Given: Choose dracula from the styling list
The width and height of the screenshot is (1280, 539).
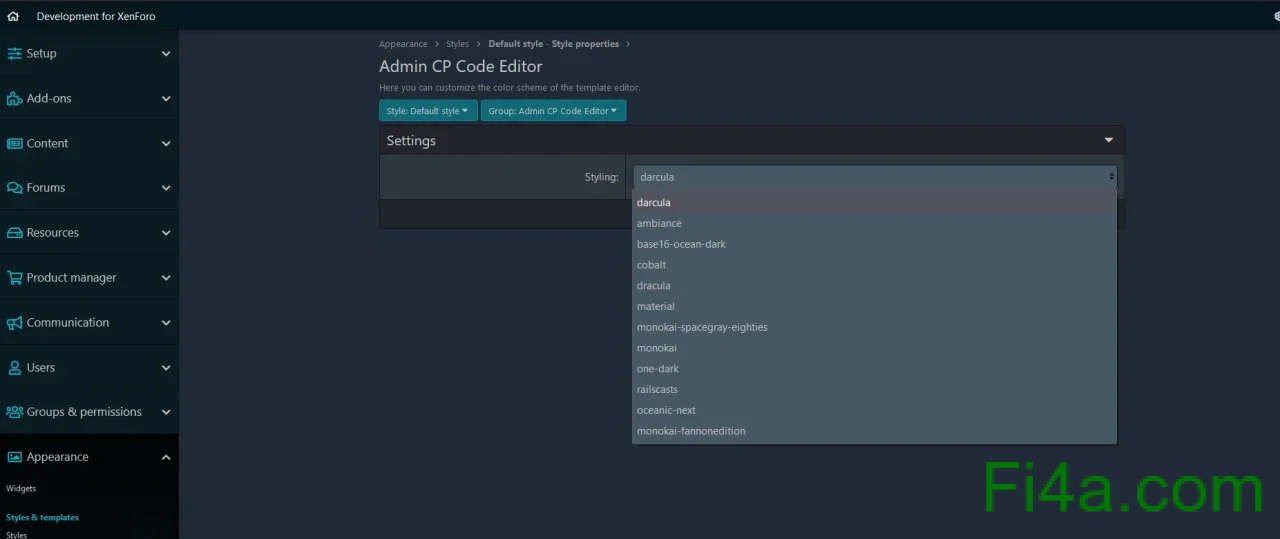Looking at the screenshot, I should click(x=654, y=286).
